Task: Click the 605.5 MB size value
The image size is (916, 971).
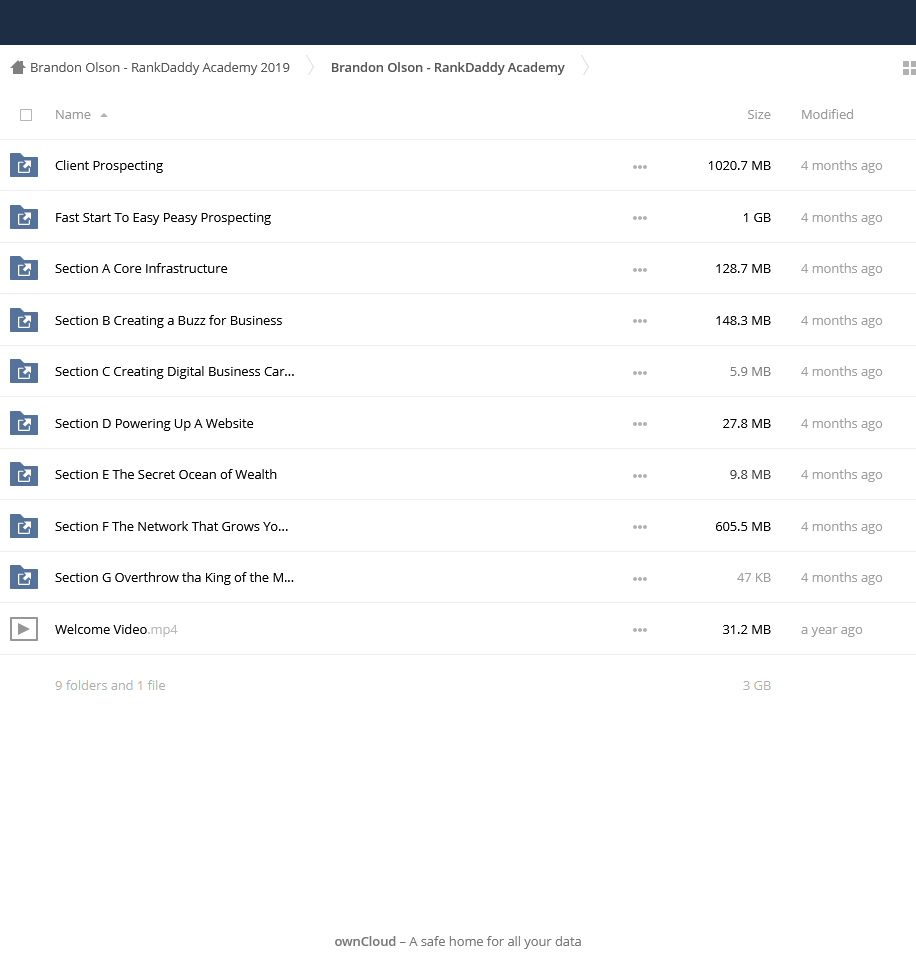Action: click(743, 526)
